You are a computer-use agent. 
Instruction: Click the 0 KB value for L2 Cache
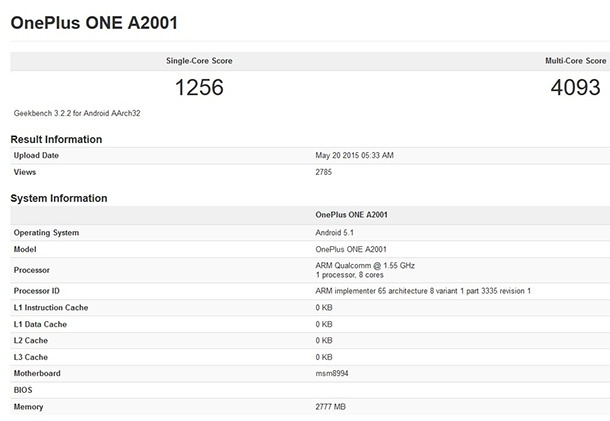[324, 340]
